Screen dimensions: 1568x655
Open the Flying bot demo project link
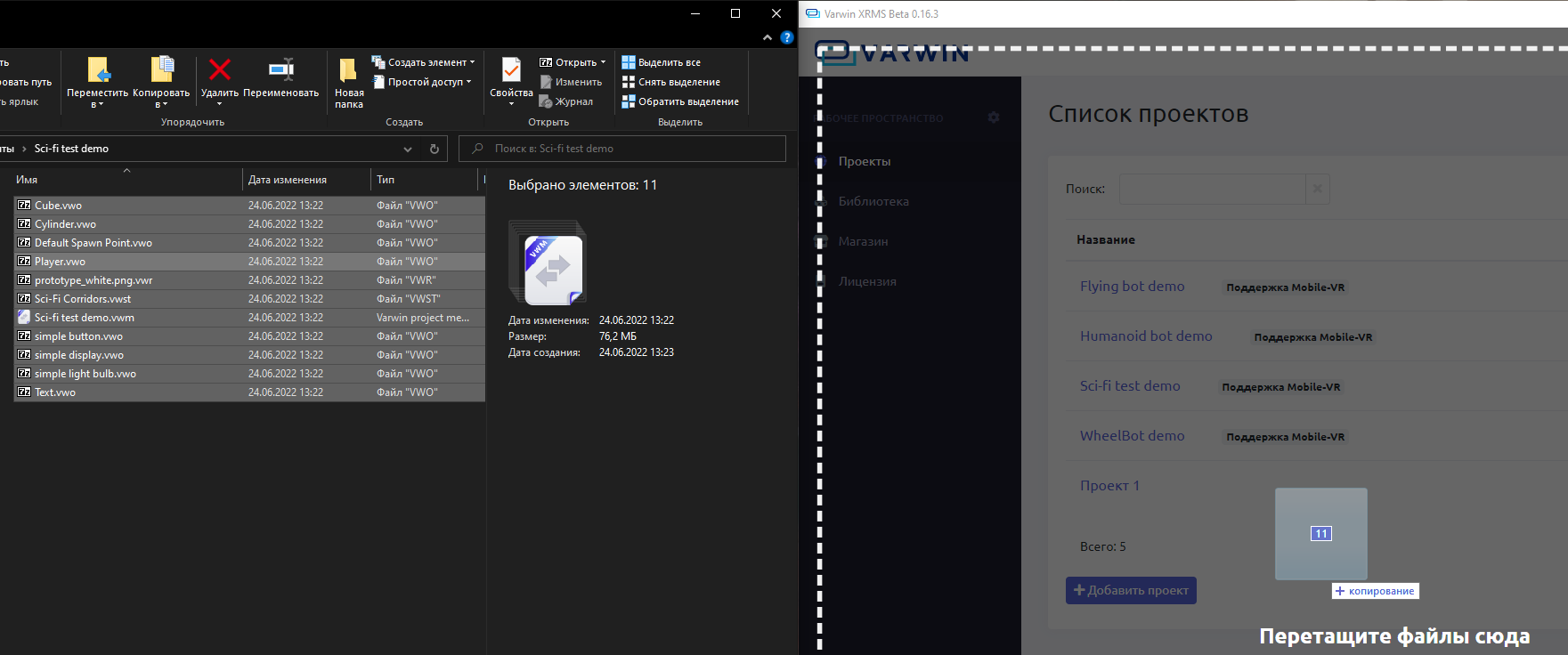(x=1132, y=287)
